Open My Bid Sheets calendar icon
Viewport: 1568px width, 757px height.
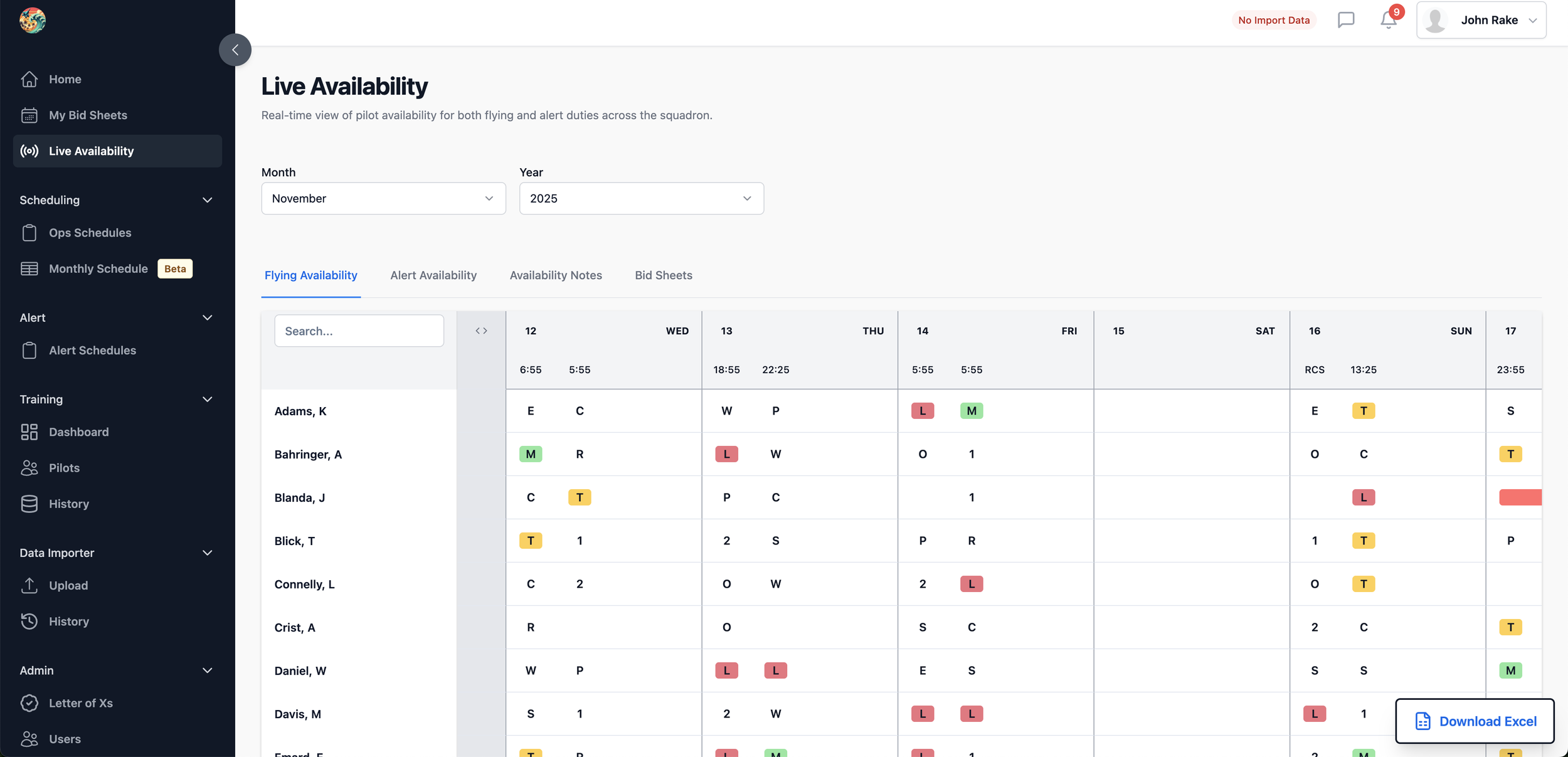[29, 115]
